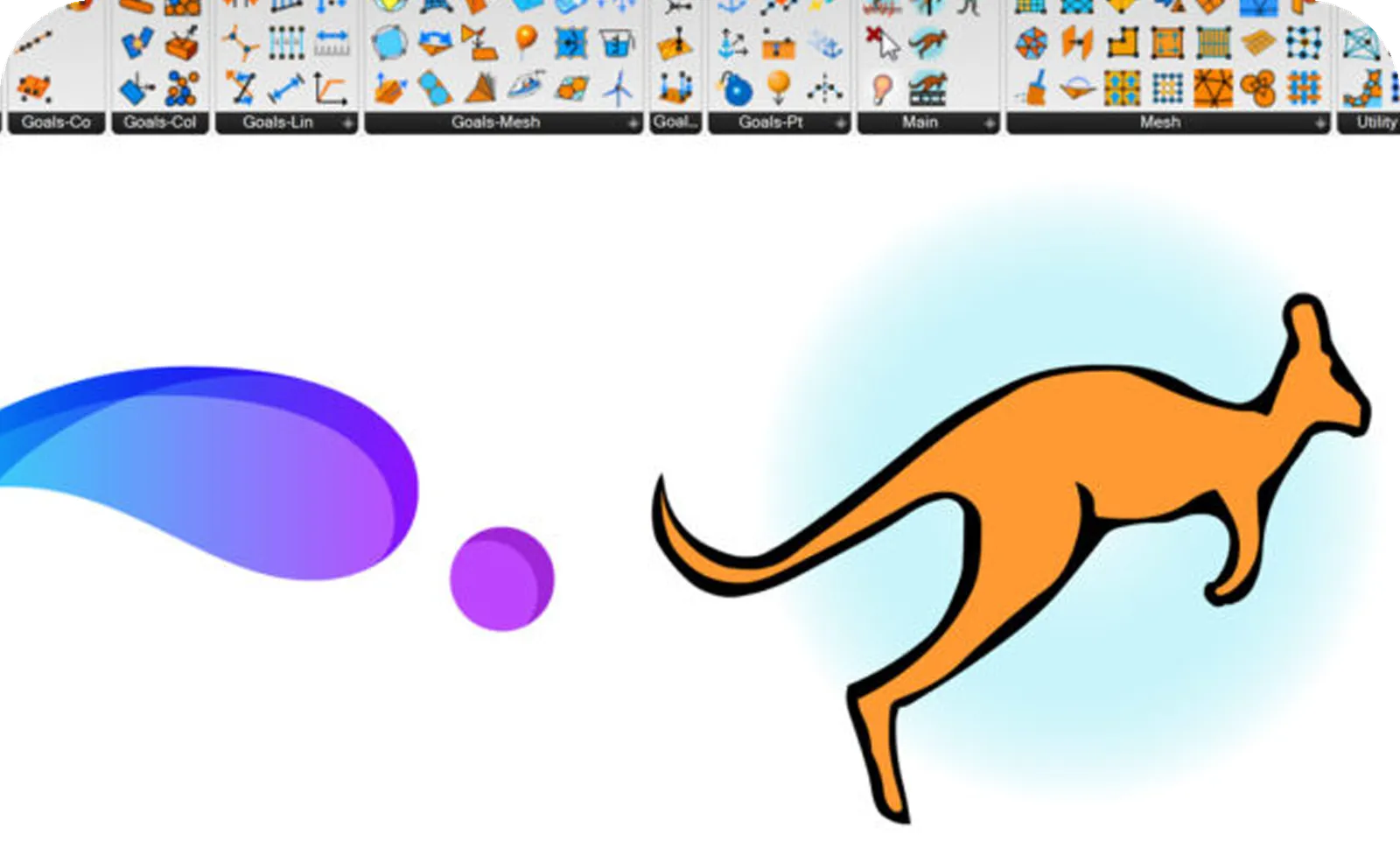The width and height of the screenshot is (1400, 856).
Task: Click the orange balloon inflate icon in Goals-Mesh
Action: tap(525, 39)
